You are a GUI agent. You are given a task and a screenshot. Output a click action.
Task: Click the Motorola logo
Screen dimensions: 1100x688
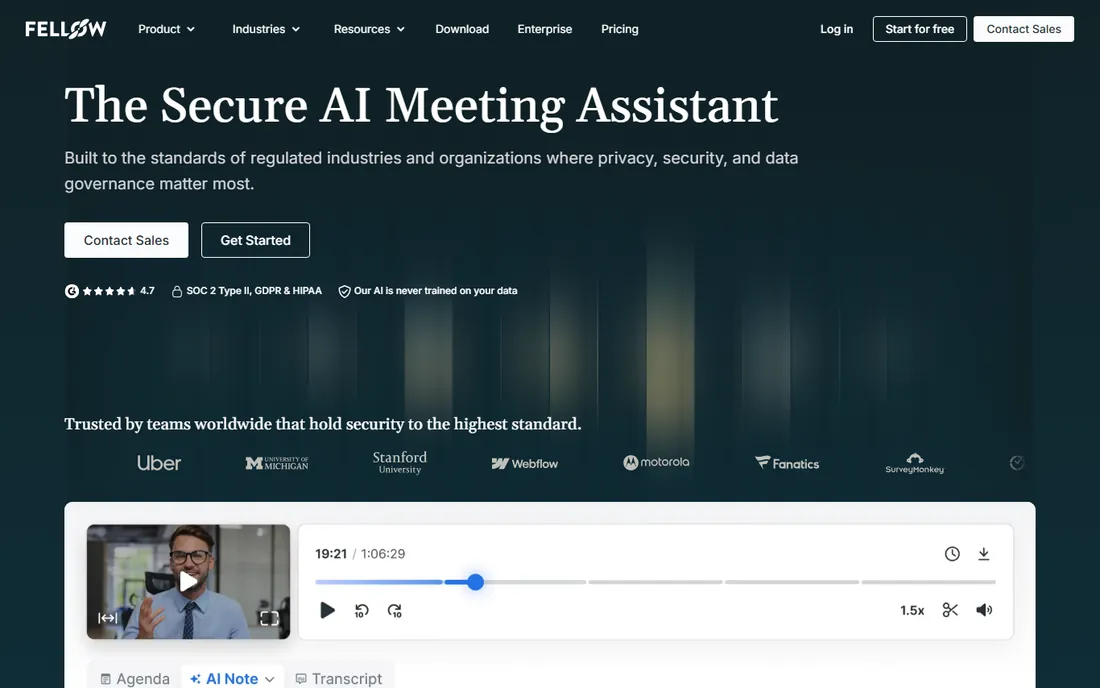pyautogui.click(x=656, y=462)
